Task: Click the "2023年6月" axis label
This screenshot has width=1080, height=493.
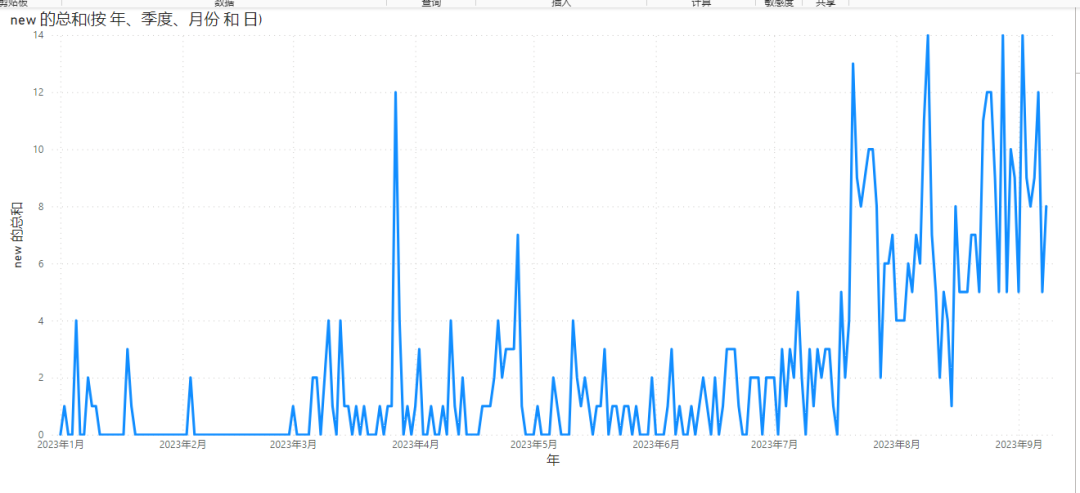Action: tap(656, 445)
